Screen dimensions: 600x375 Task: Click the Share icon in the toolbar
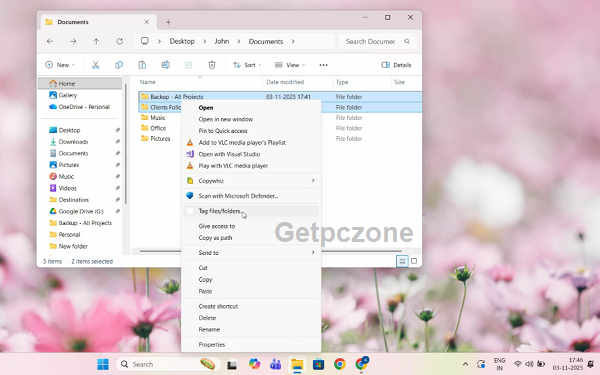[189, 65]
